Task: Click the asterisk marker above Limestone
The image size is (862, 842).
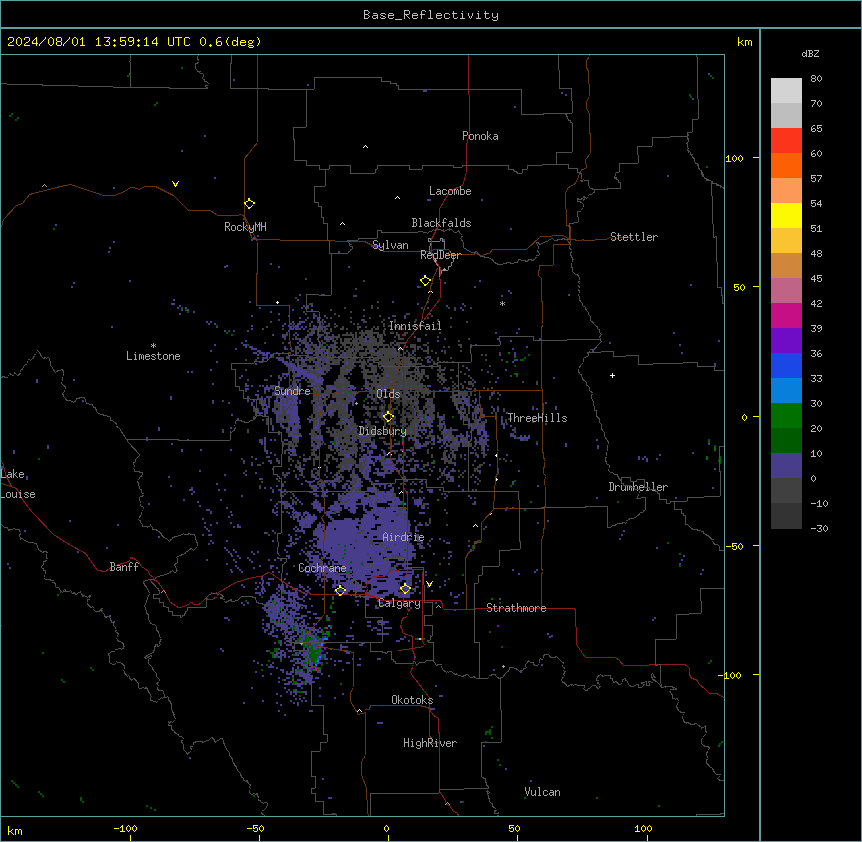Action: point(153,346)
